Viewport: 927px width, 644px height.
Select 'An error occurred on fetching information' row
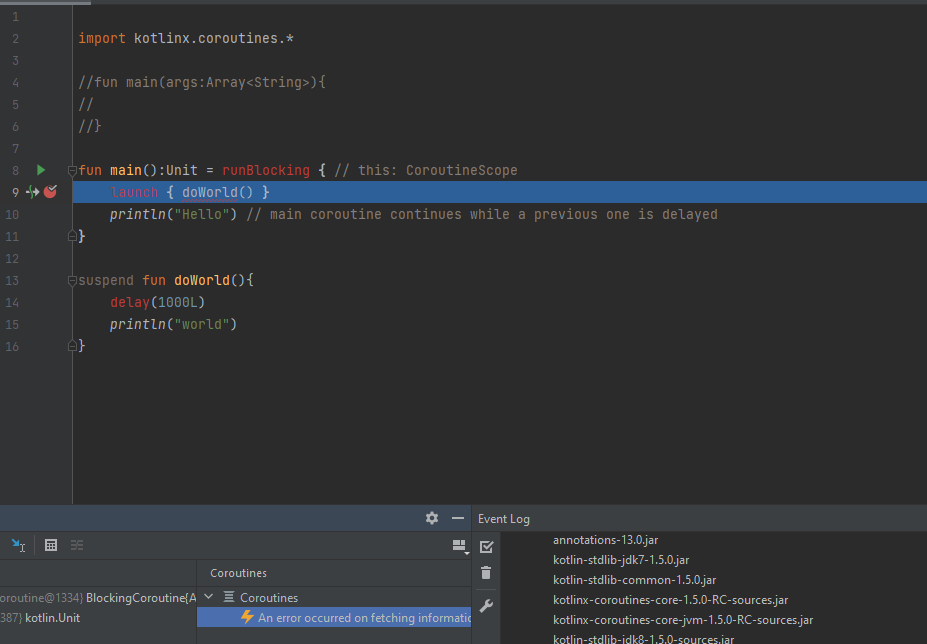(x=334, y=617)
